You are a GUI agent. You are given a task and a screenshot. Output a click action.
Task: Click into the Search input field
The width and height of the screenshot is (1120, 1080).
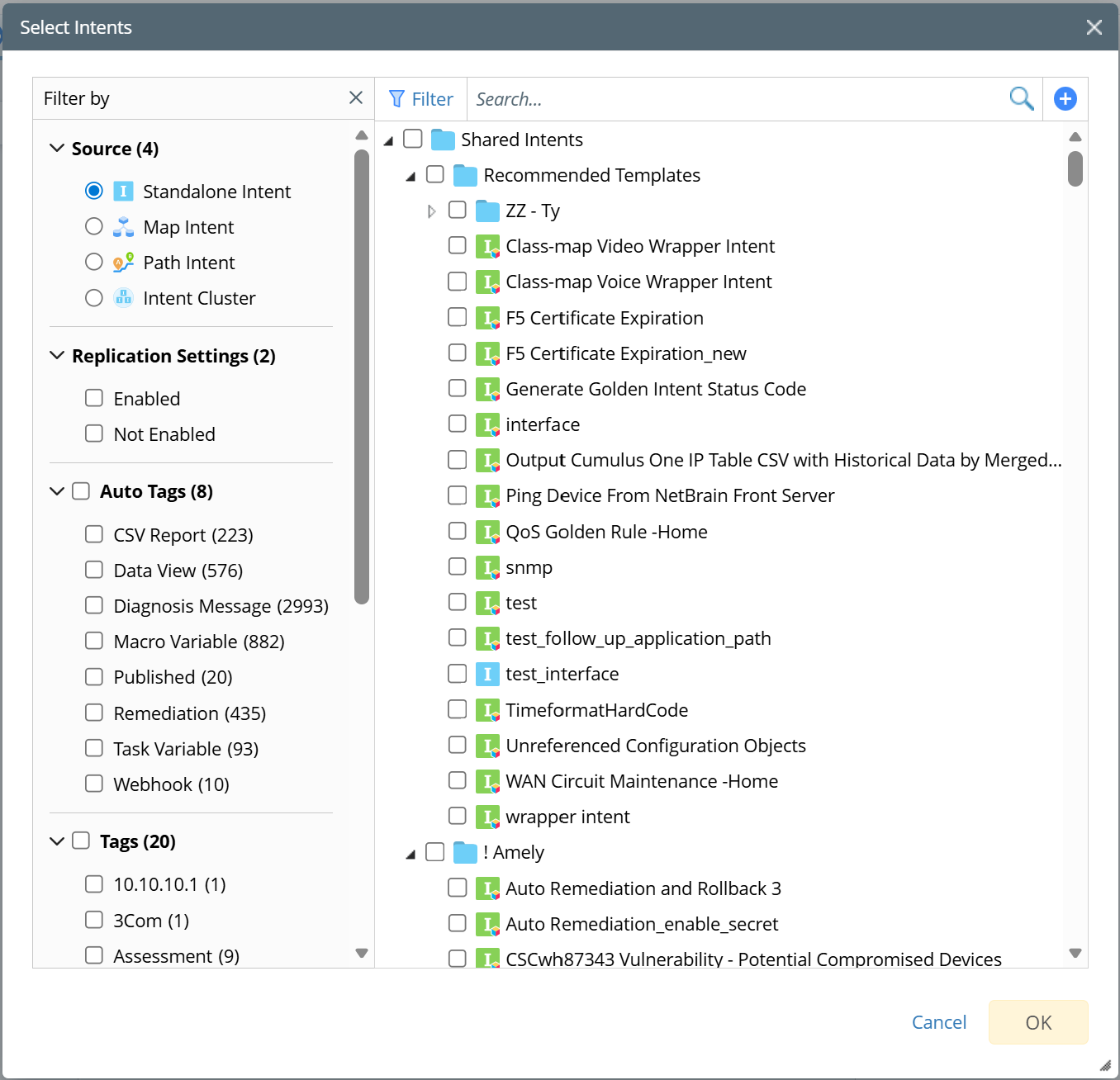pos(735,99)
